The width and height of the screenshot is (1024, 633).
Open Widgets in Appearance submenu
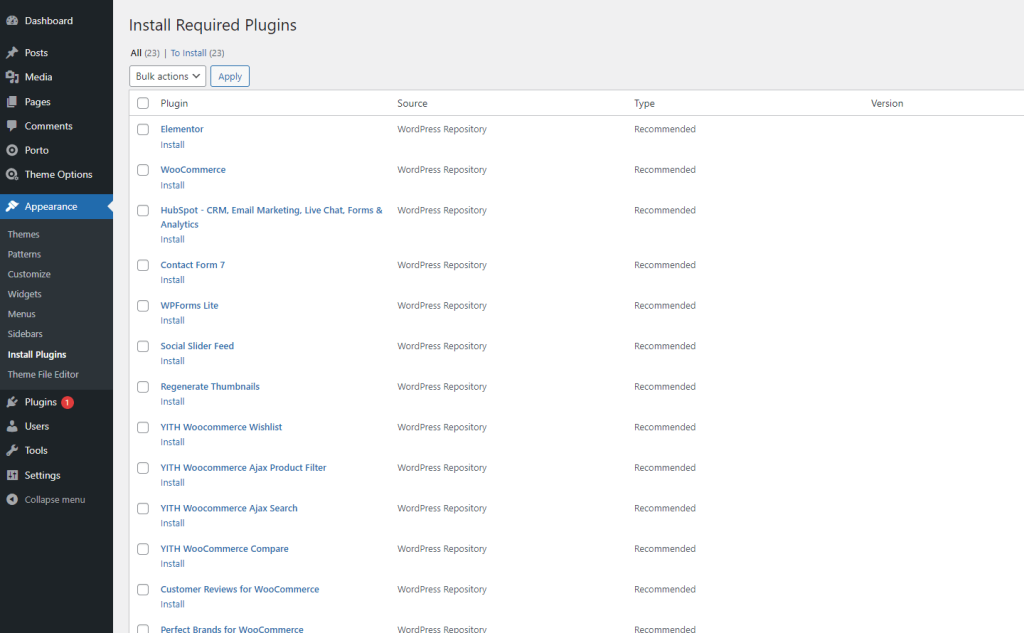[x=24, y=294]
